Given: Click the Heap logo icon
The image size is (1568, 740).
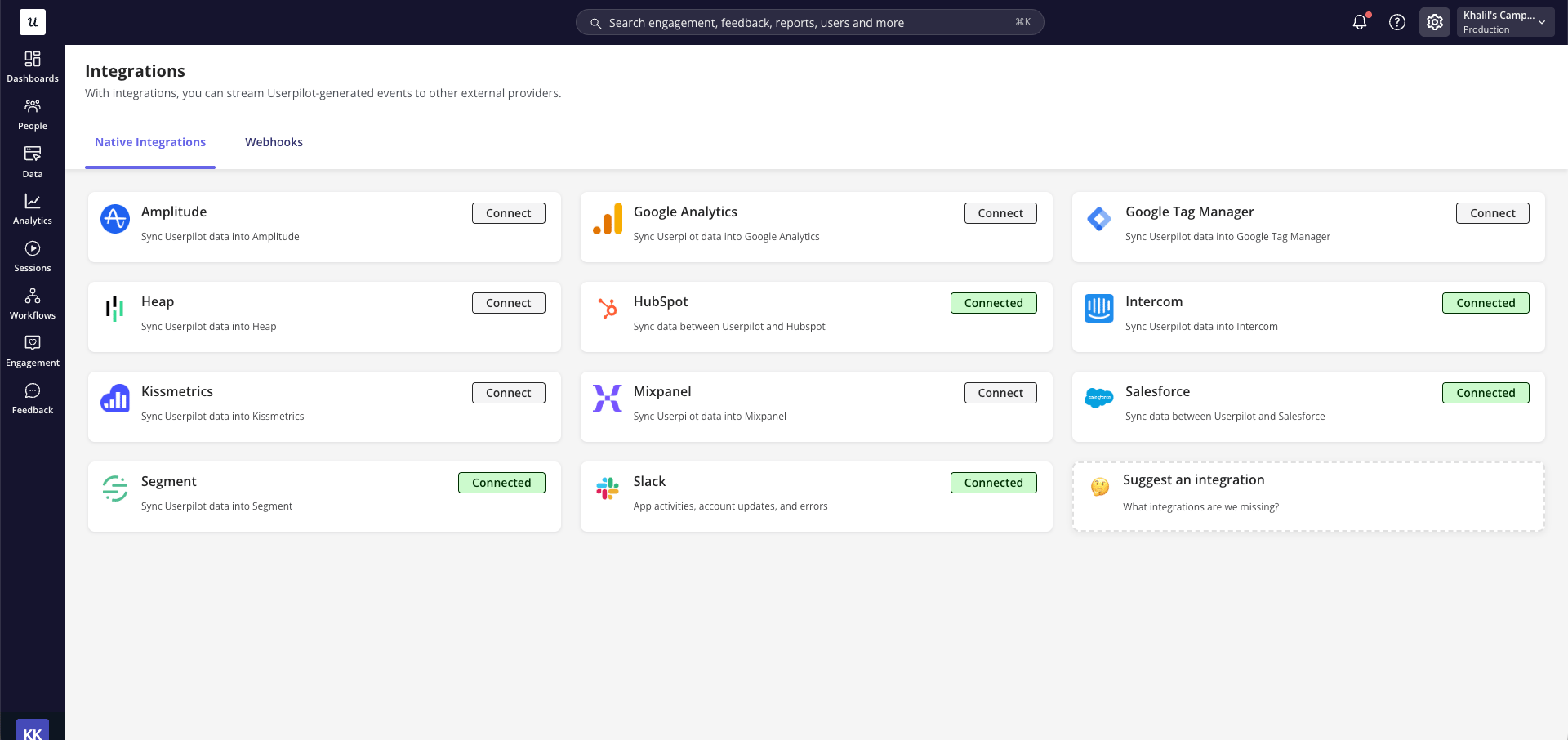Looking at the screenshot, I should [x=115, y=309].
